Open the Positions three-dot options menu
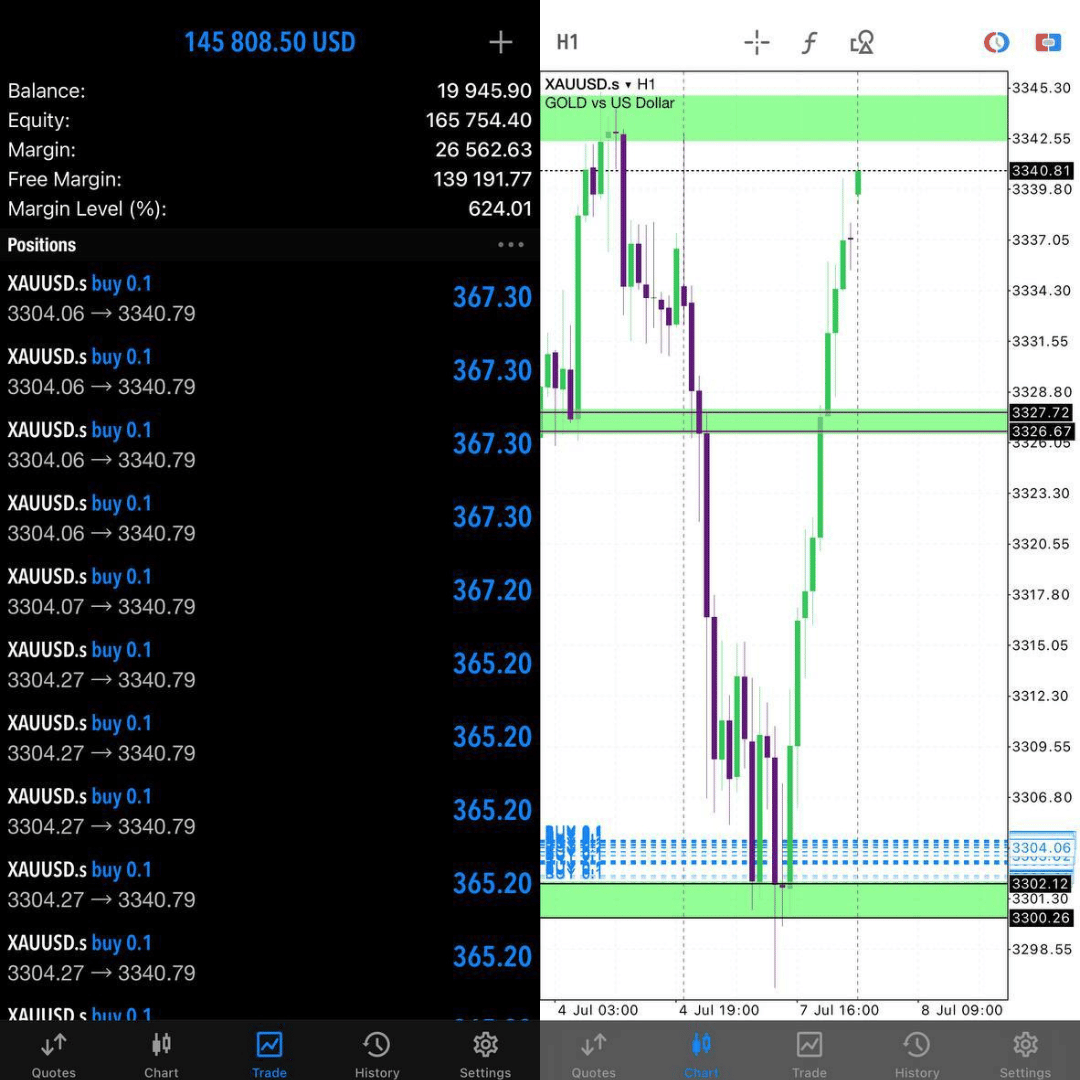This screenshot has height=1080, width=1080. pyautogui.click(x=511, y=245)
